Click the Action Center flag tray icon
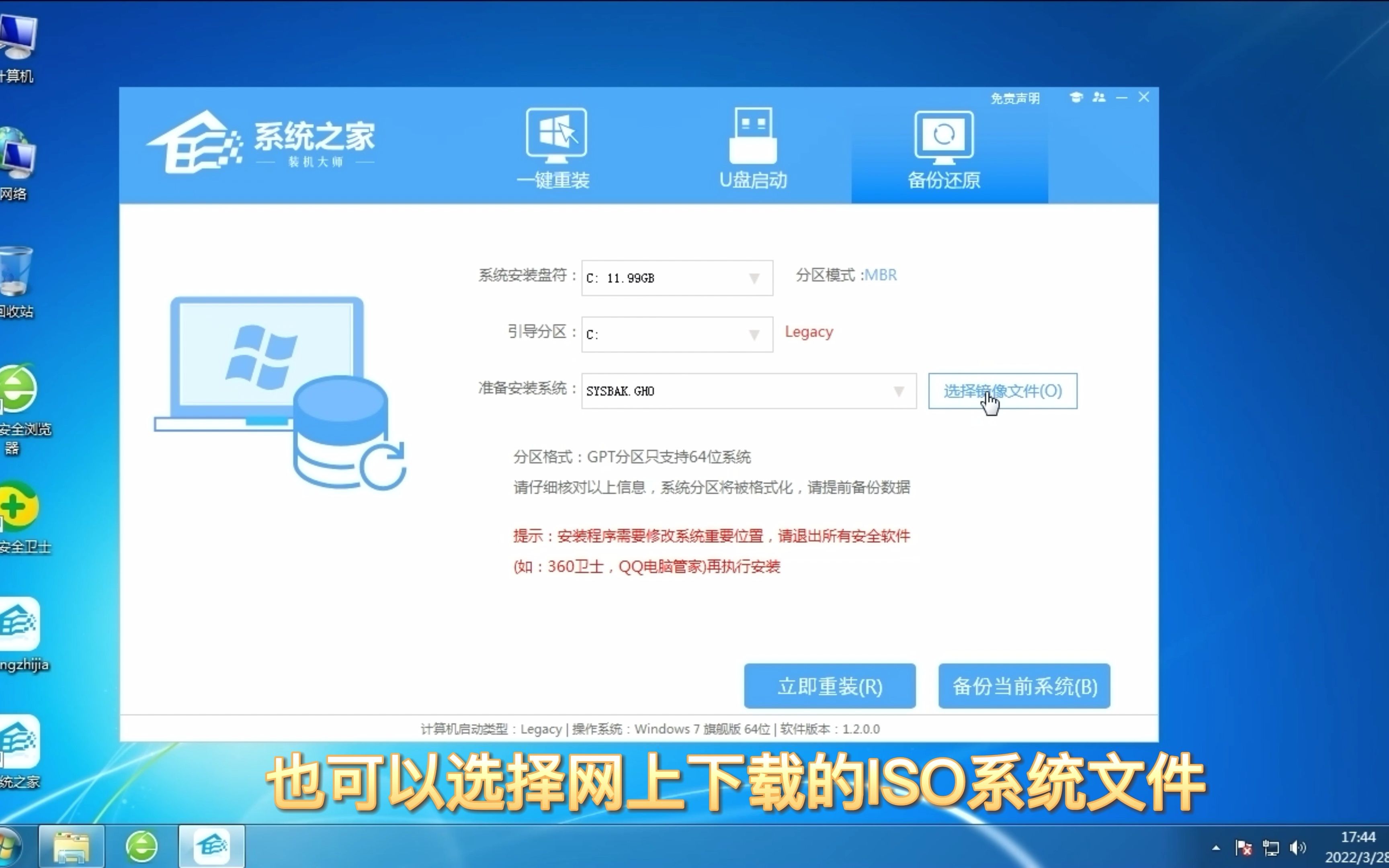The width and height of the screenshot is (1389, 868). tap(1243, 848)
